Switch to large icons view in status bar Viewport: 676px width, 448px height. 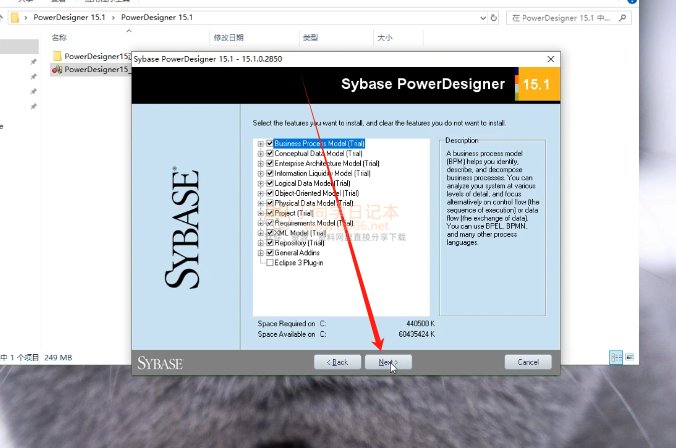[x=628, y=355]
